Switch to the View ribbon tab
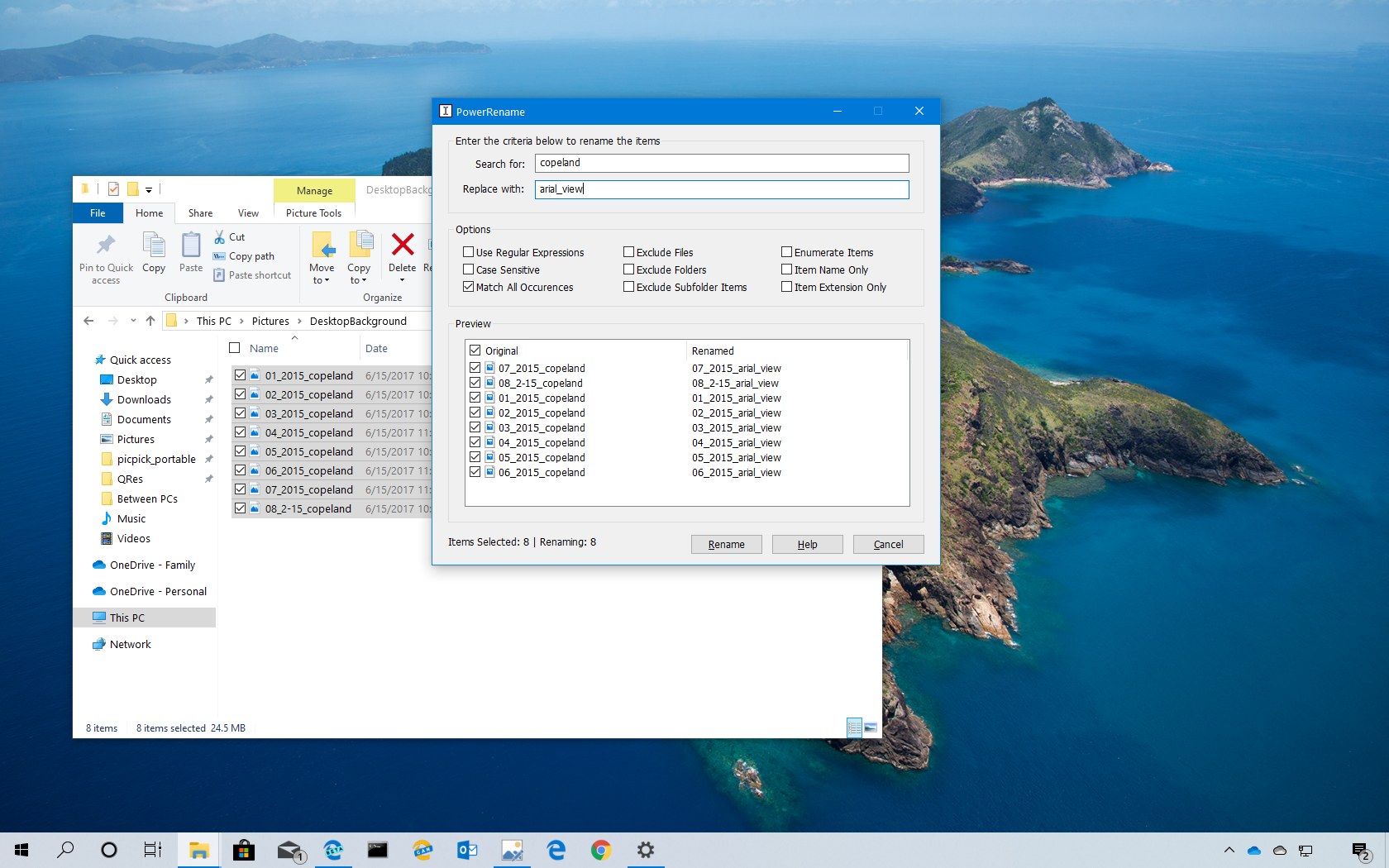This screenshot has height=868, width=1389. 248,213
